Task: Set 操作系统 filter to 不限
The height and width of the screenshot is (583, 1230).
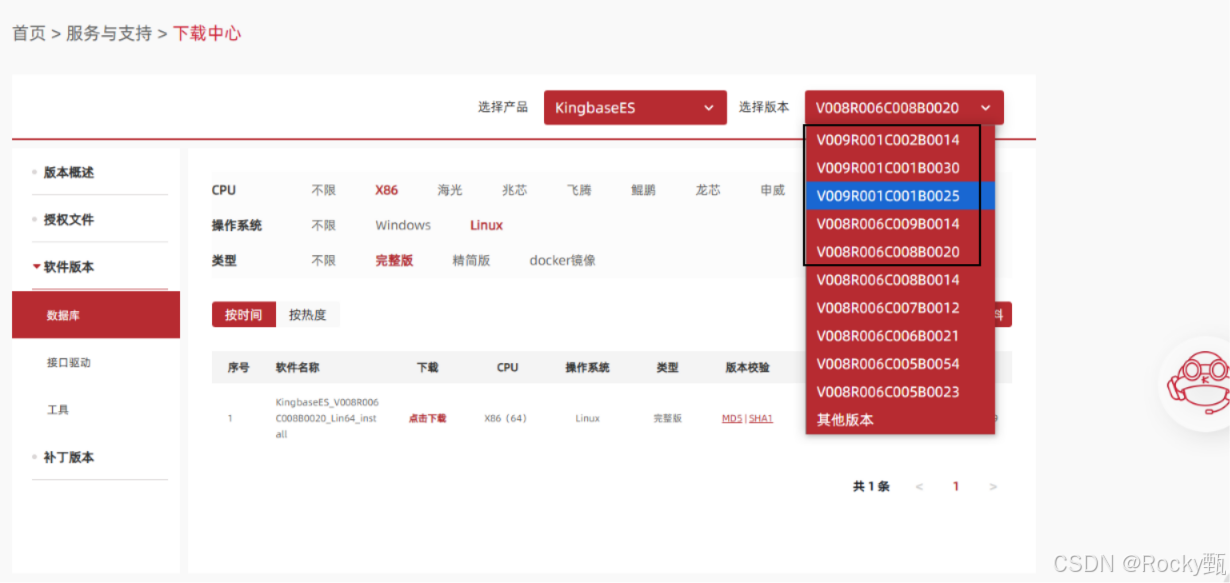Action: 323,225
